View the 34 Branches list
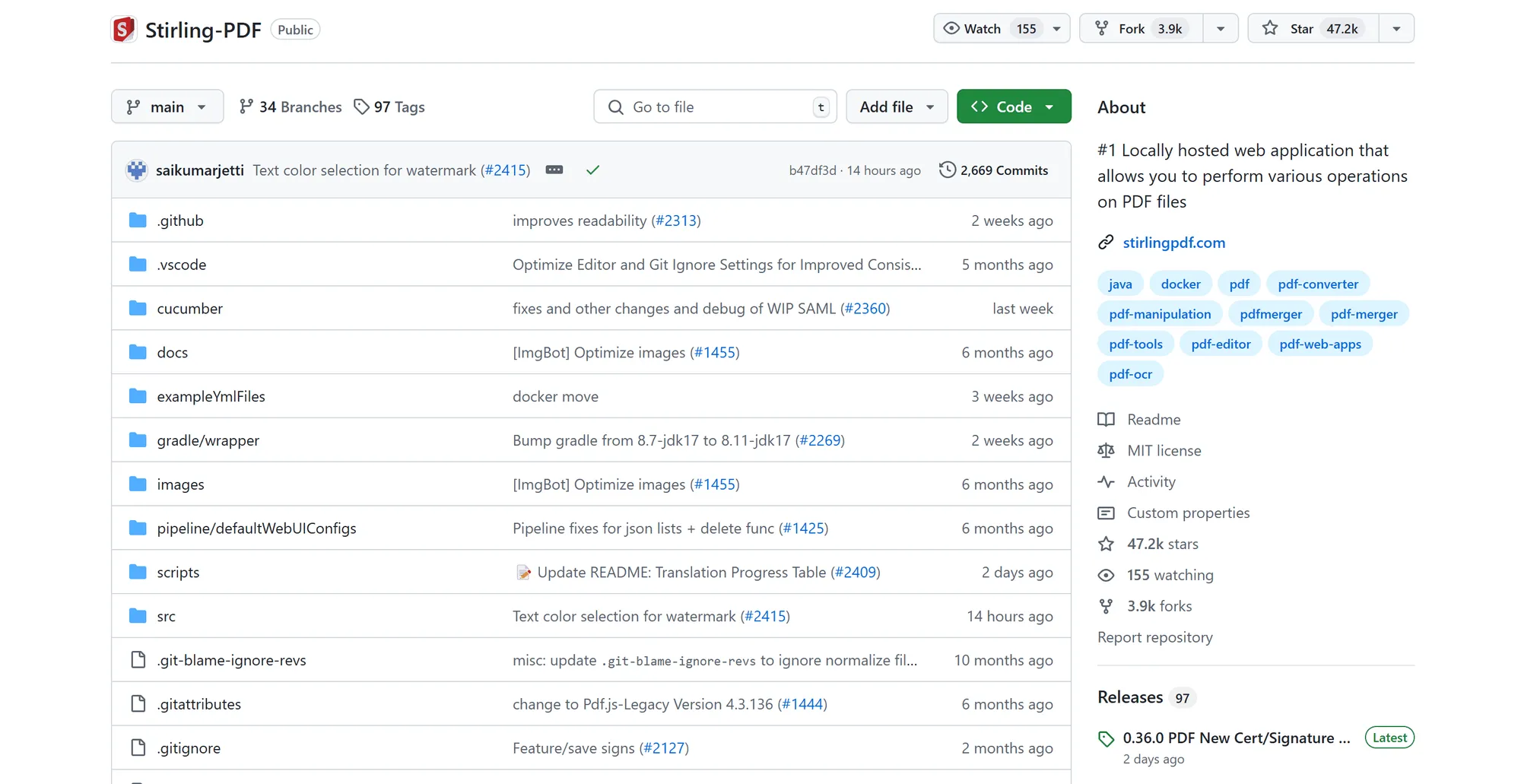The image size is (1521, 784). click(291, 107)
